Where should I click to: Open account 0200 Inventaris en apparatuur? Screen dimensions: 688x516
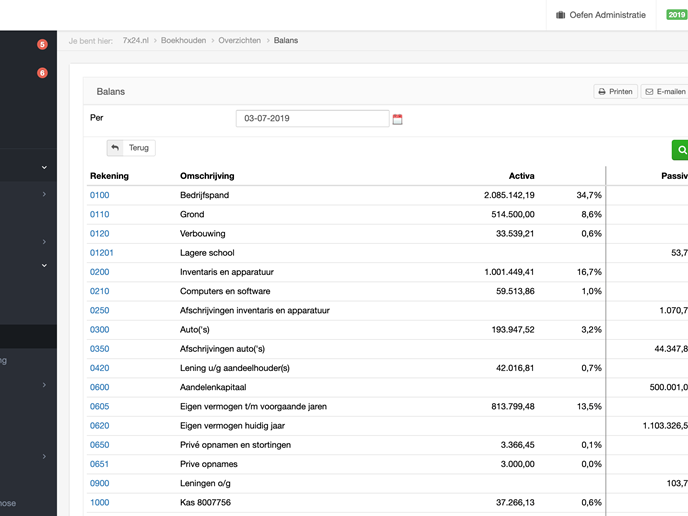coord(99,272)
